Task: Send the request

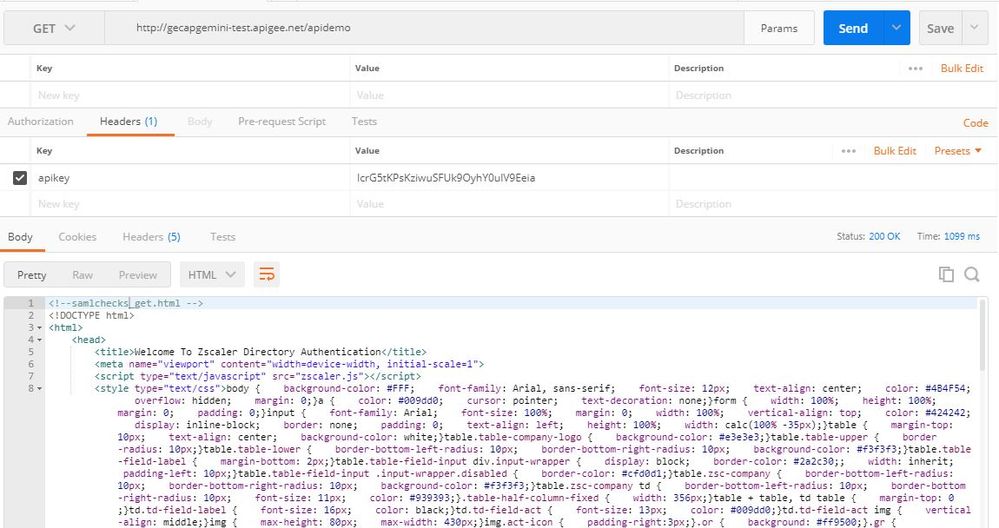Action: [x=853, y=28]
